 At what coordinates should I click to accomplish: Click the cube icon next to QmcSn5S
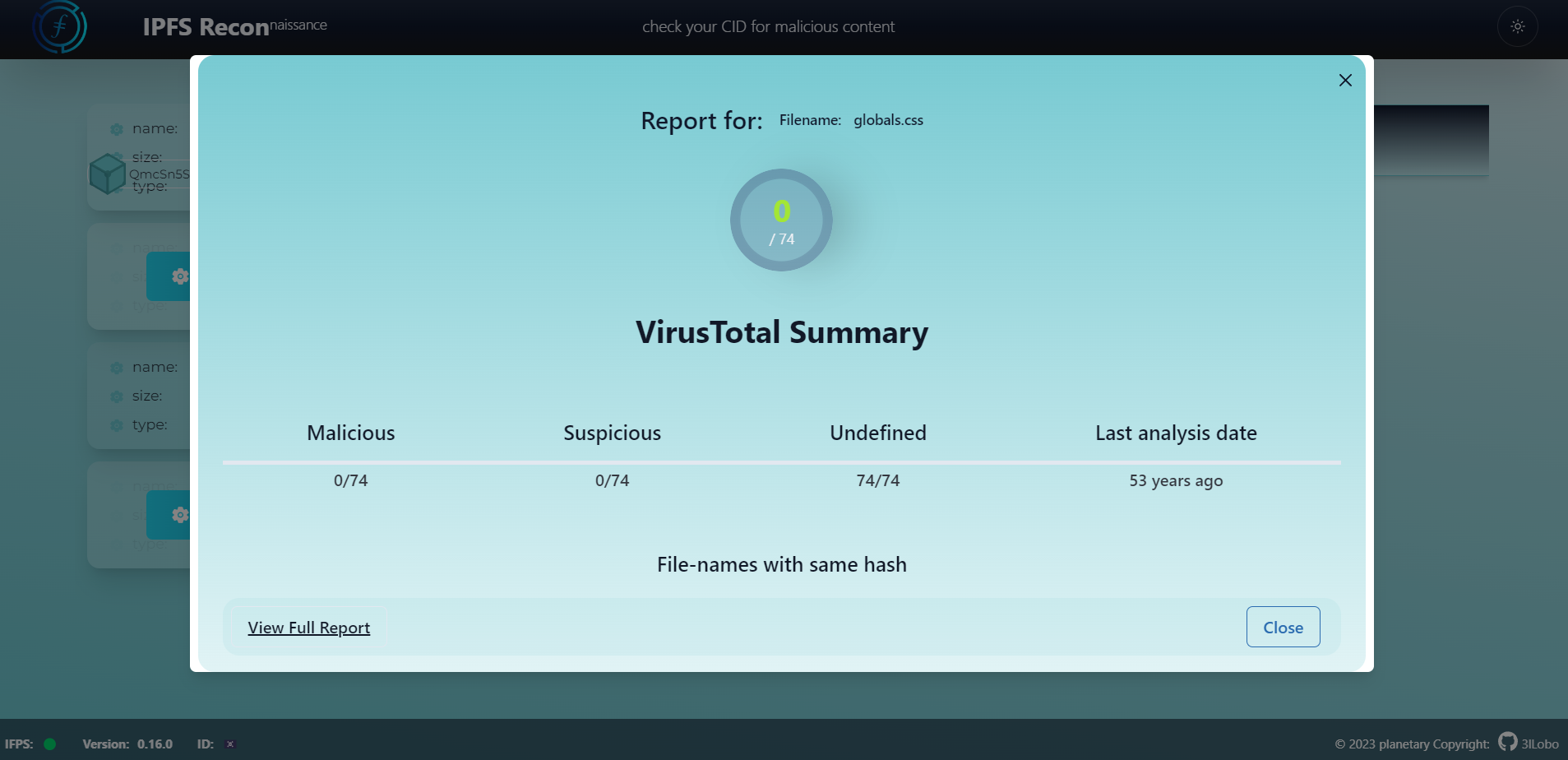(107, 174)
